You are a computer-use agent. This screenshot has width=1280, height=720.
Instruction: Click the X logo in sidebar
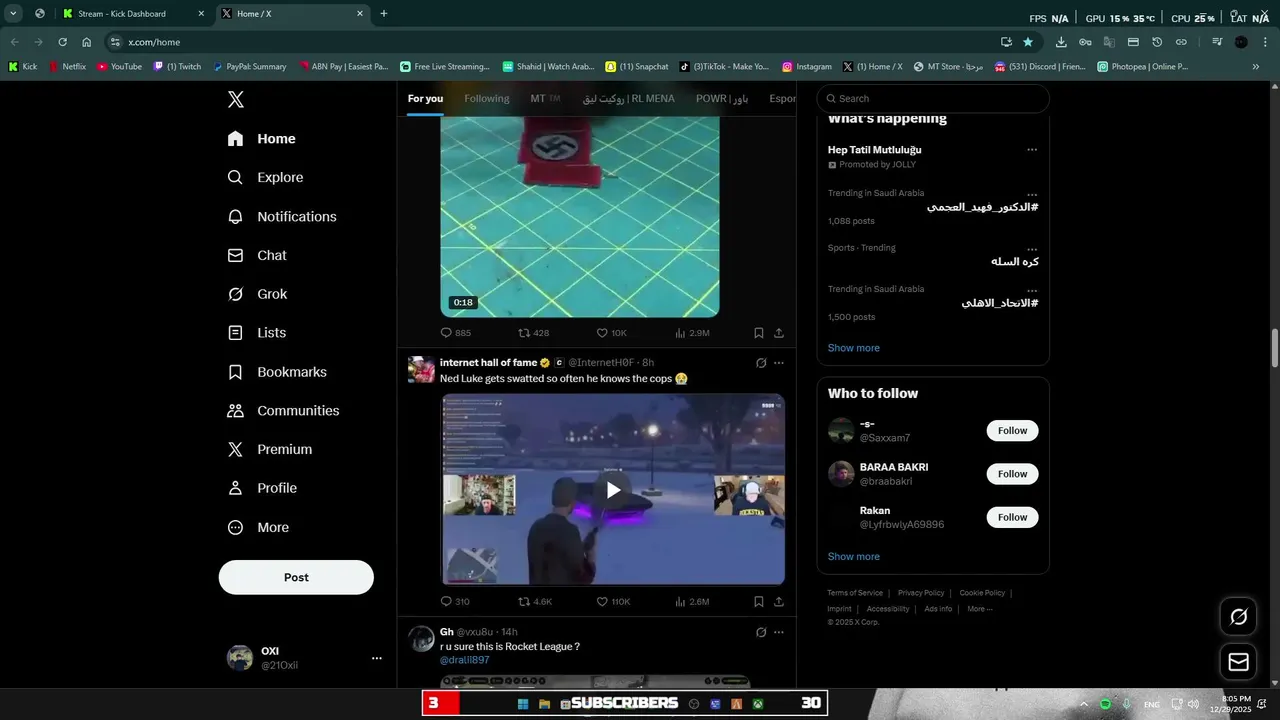(235, 99)
